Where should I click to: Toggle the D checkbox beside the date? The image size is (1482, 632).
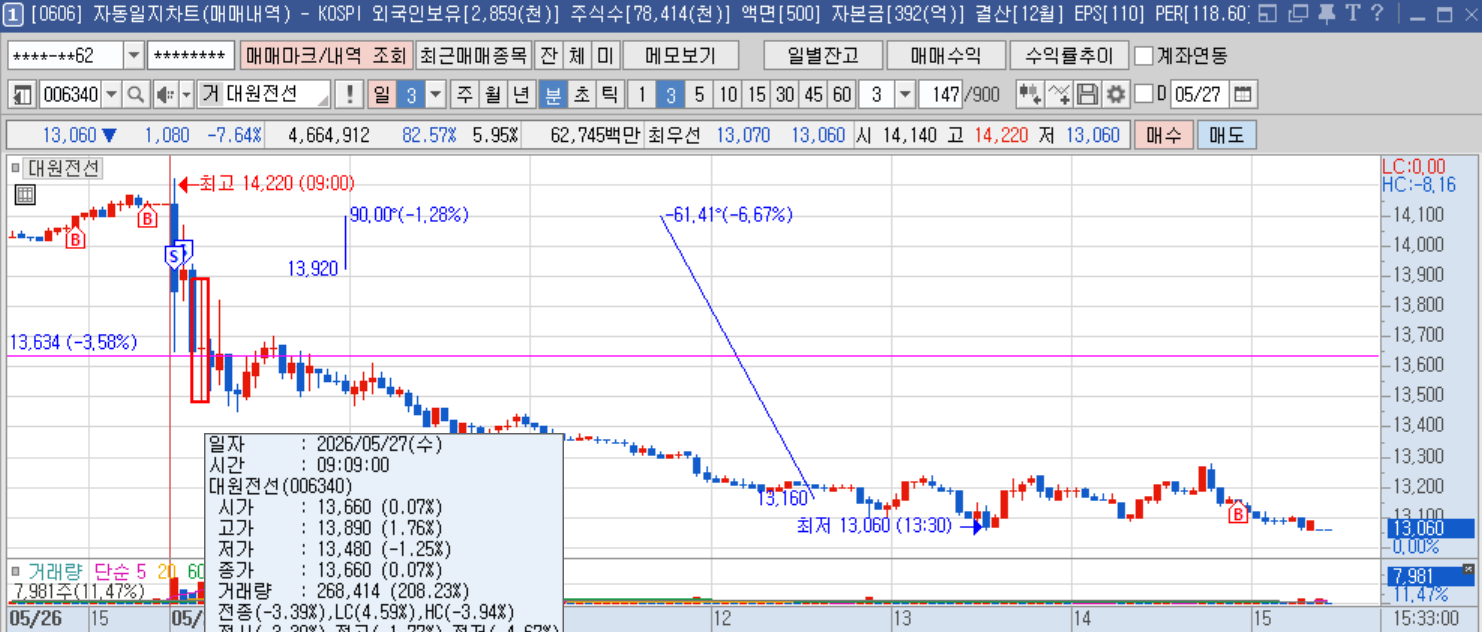pyautogui.click(x=1144, y=95)
